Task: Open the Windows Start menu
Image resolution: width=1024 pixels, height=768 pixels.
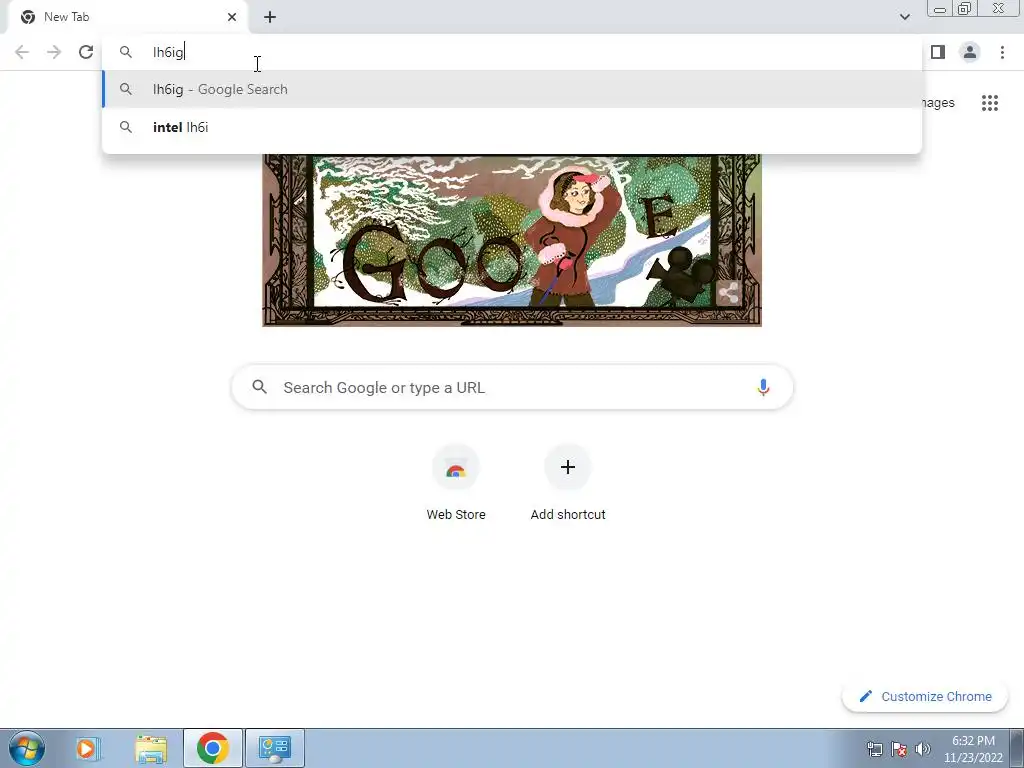Action: point(26,748)
